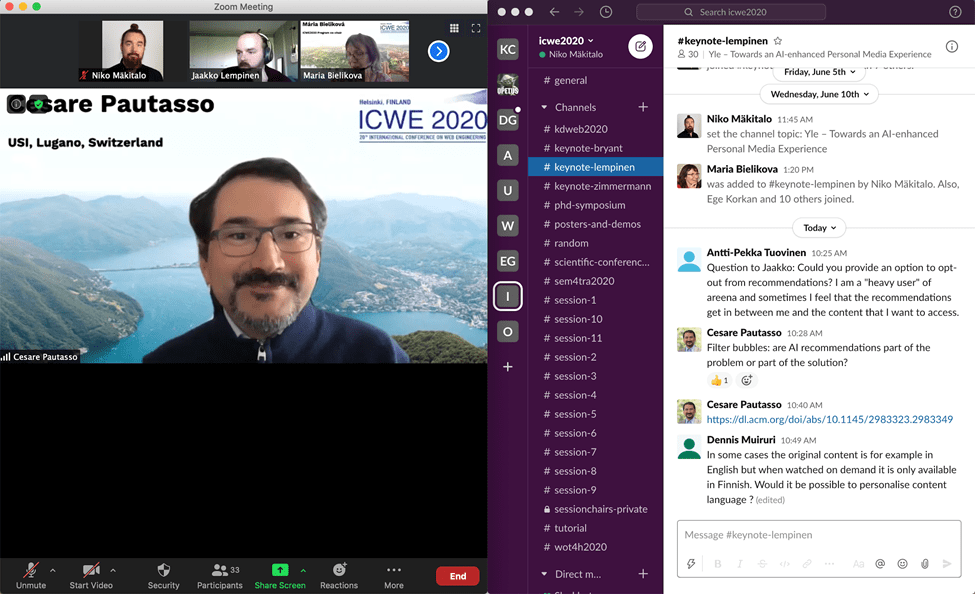End the Zoom meeting
Image resolution: width=975 pixels, height=594 pixels.
457,576
